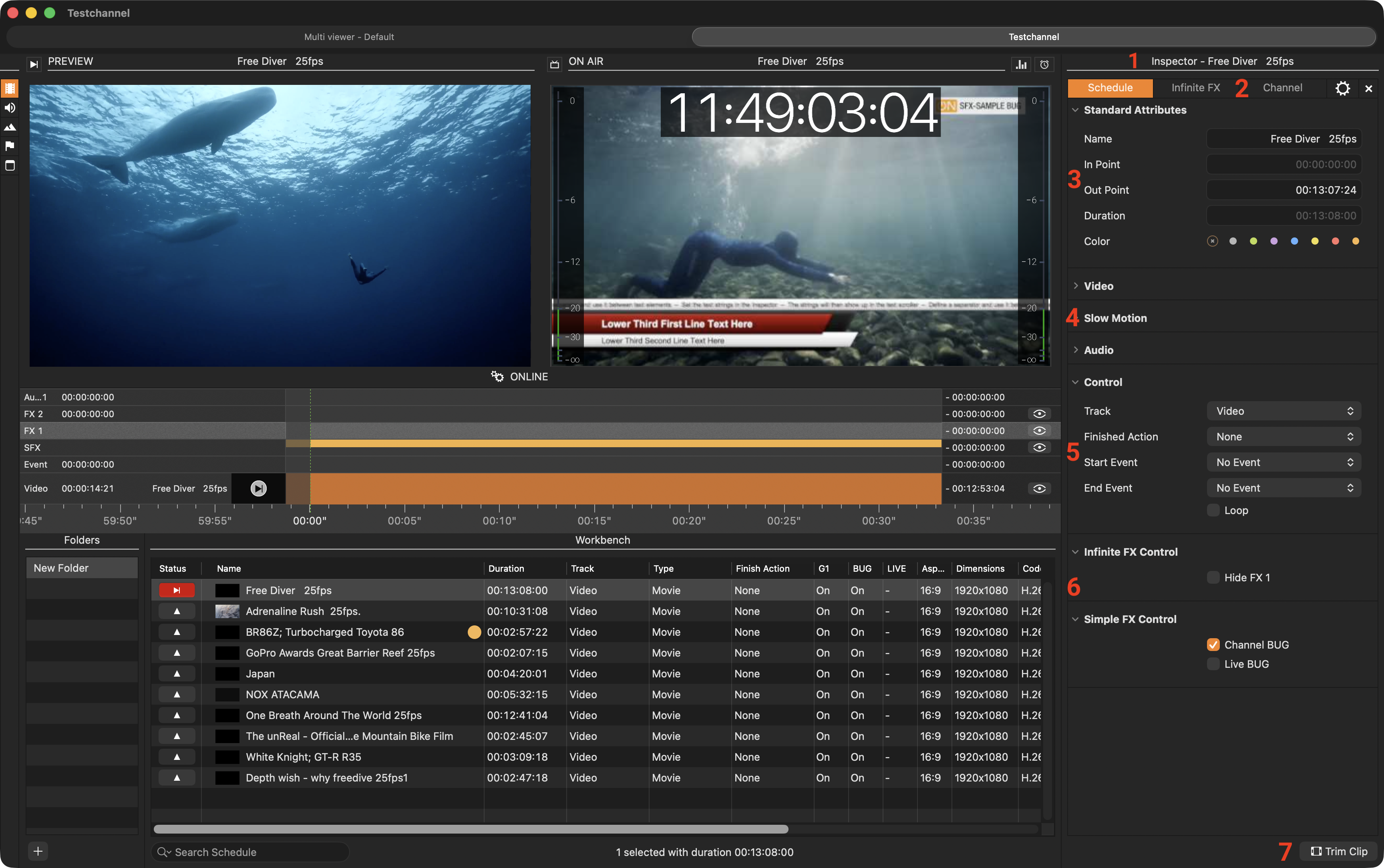Enable the Live BUG checkbox
The height and width of the screenshot is (868, 1384).
point(1213,664)
